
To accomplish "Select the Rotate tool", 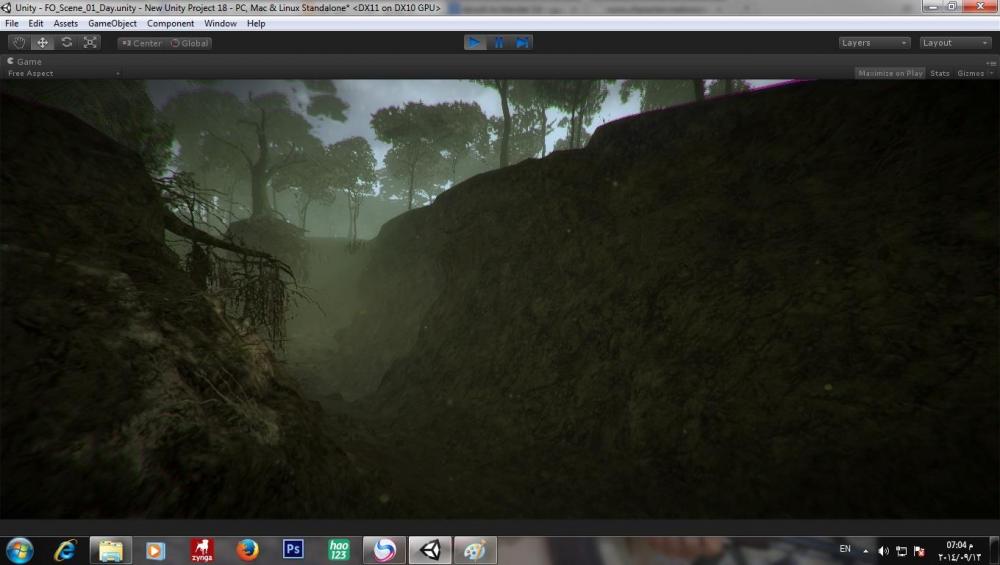I will point(67,43).
